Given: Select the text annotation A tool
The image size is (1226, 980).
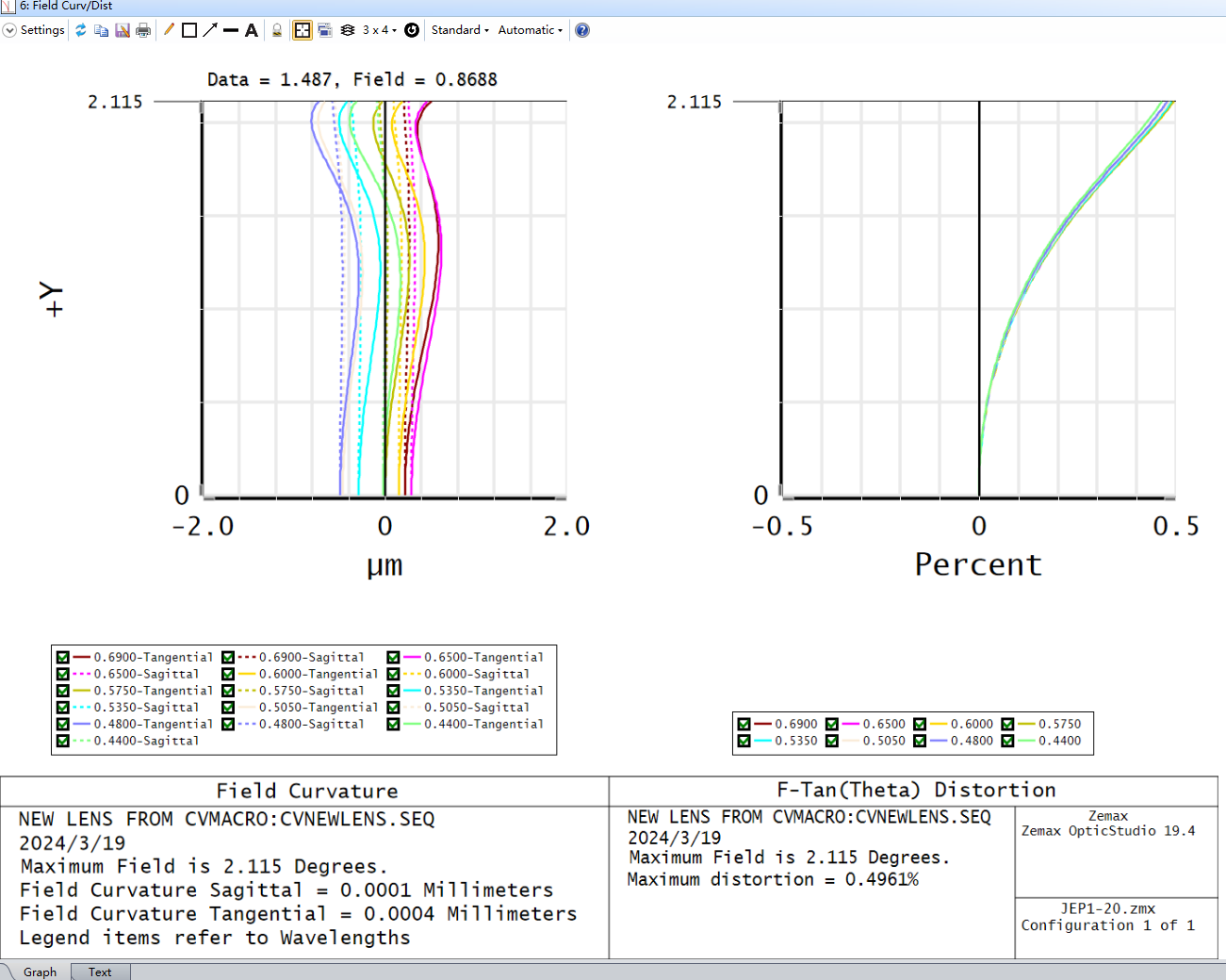Looking at the screenshot, I should pos(252,30).
